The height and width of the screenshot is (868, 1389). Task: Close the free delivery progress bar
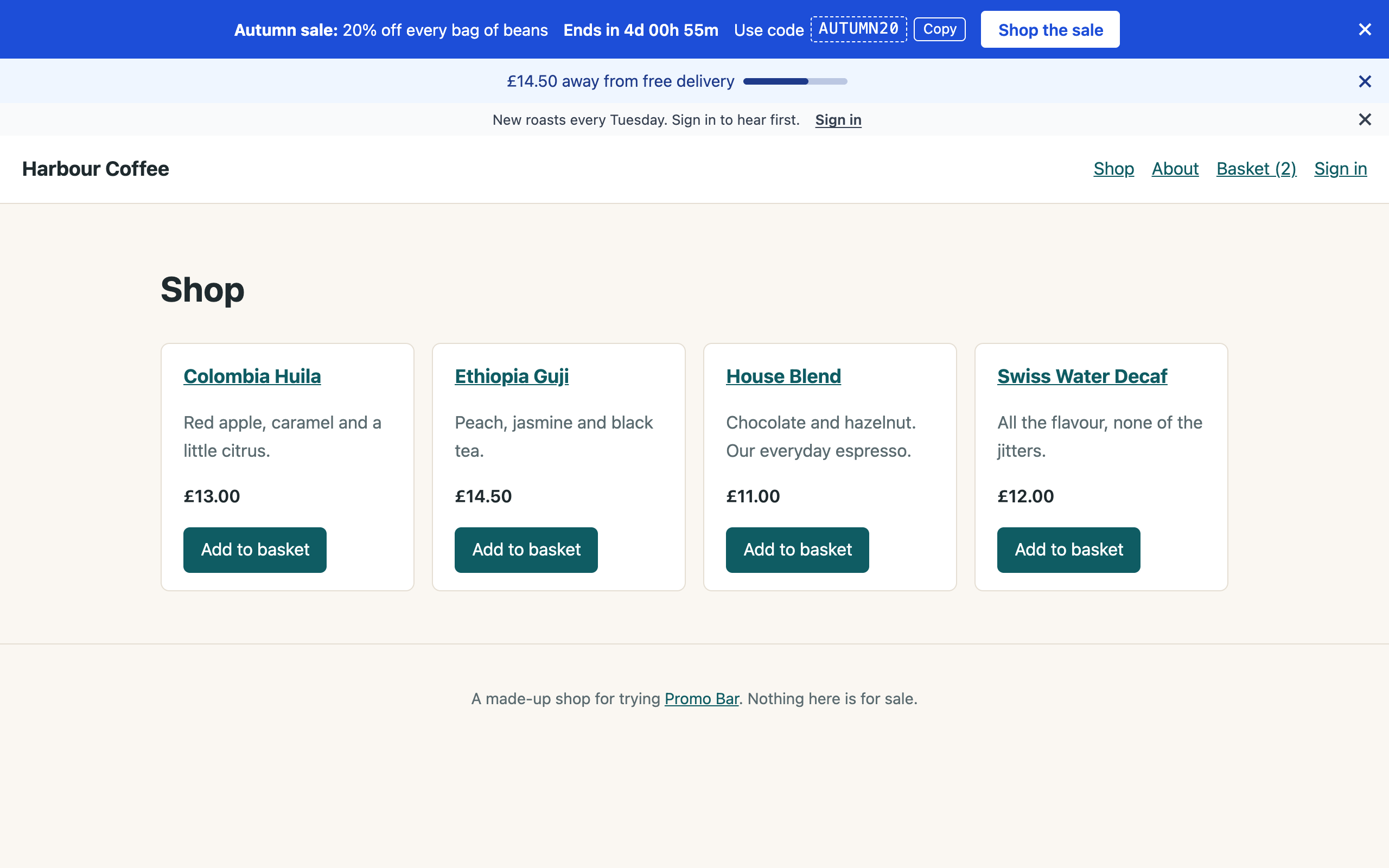coord(1365,81)
